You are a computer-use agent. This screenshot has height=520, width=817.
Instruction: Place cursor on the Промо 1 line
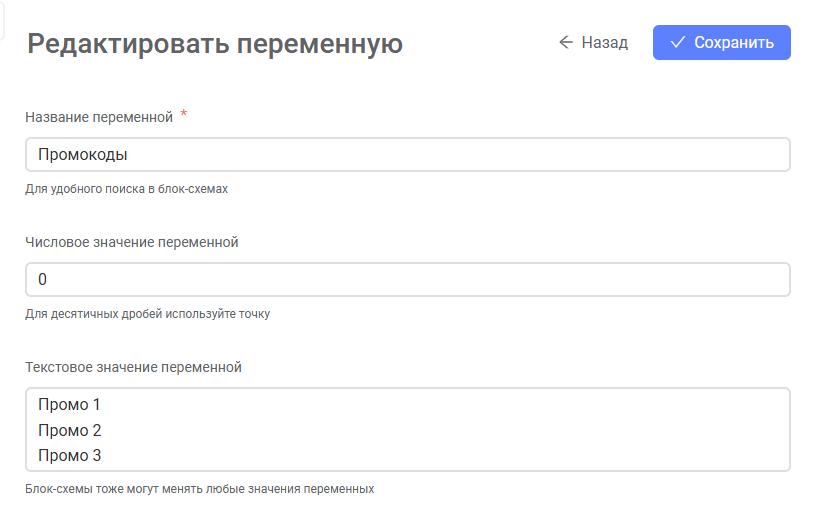tap(69, 405)
